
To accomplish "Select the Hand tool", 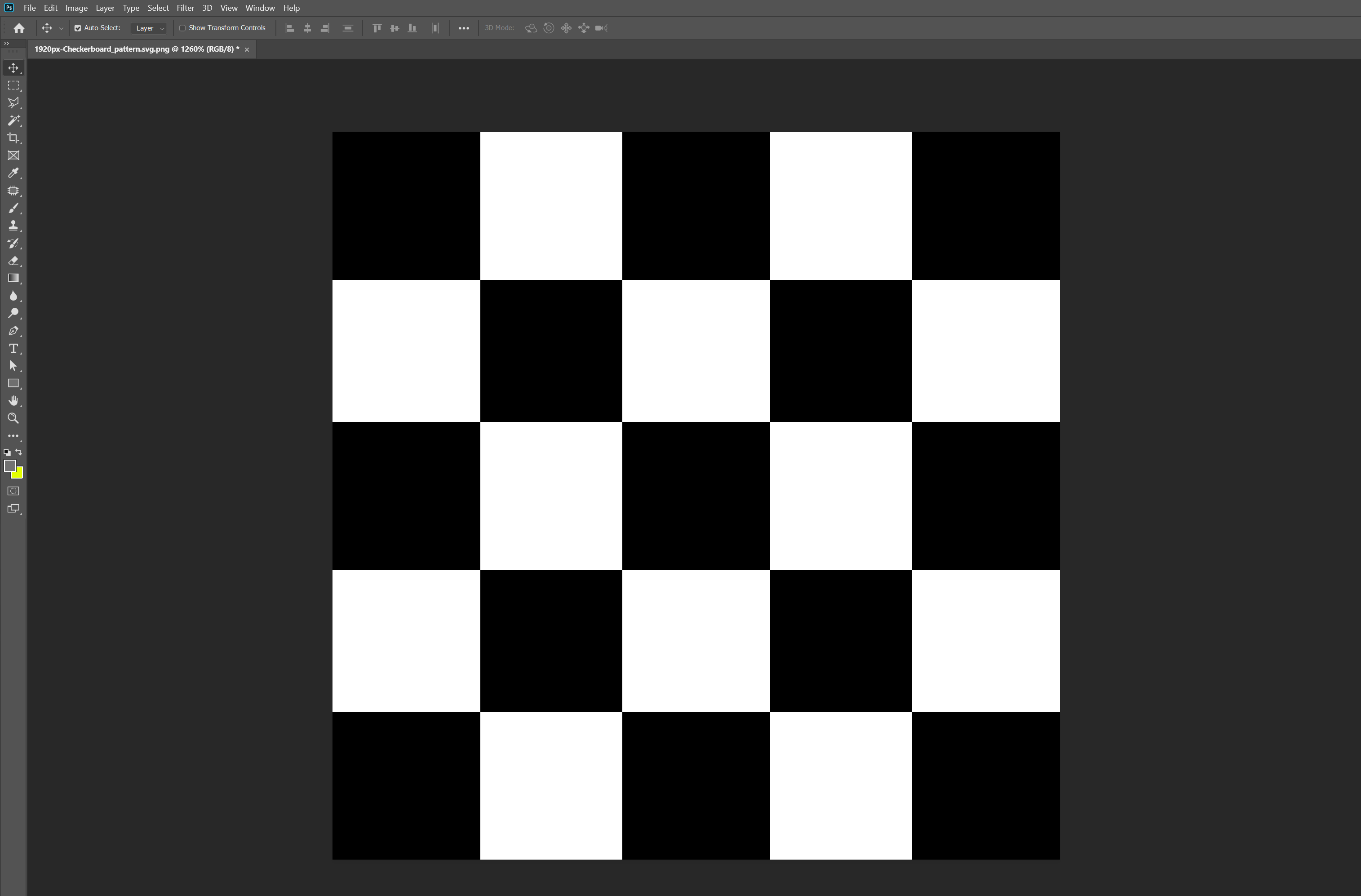I will click(x=13, y=401).
